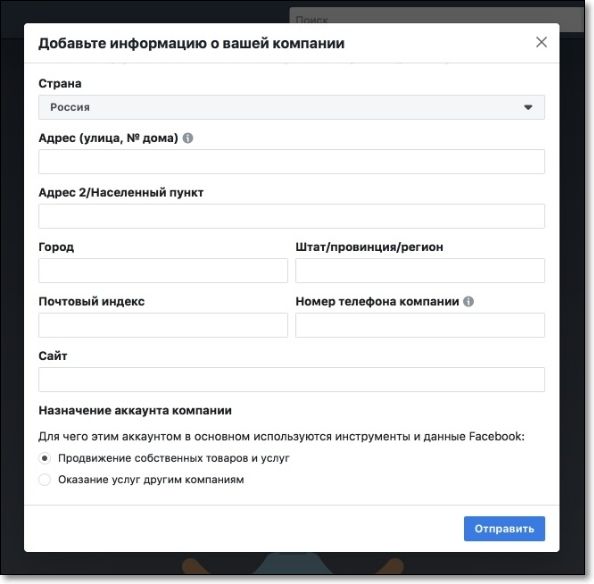Open the Страна dropdown showing Россия
594x584 pixels.
pyautogui.click(x=291, y=108)
